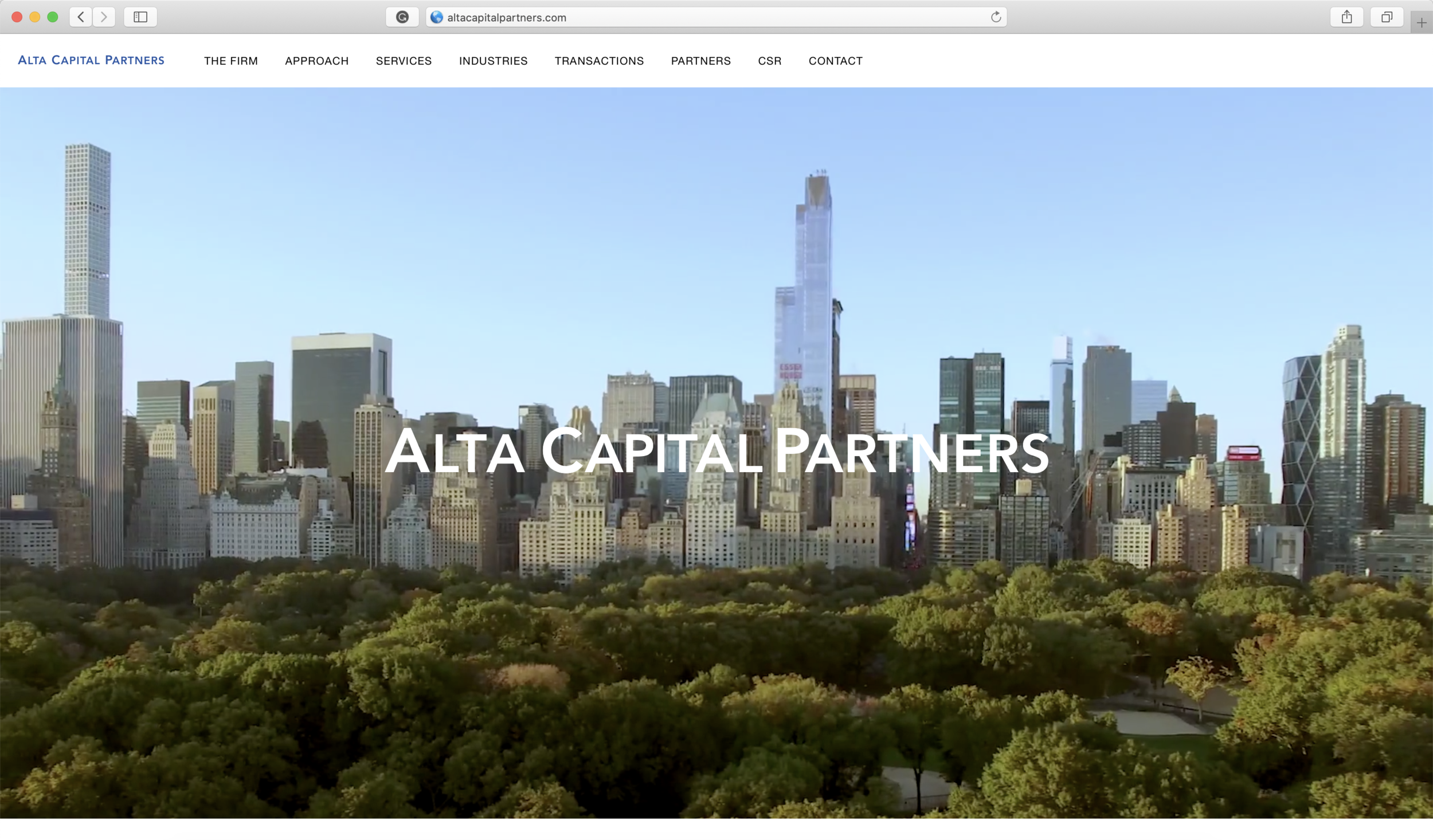Reload the page with the refresh icon
The image size is (1433, 840).
[x=996, y=17]
